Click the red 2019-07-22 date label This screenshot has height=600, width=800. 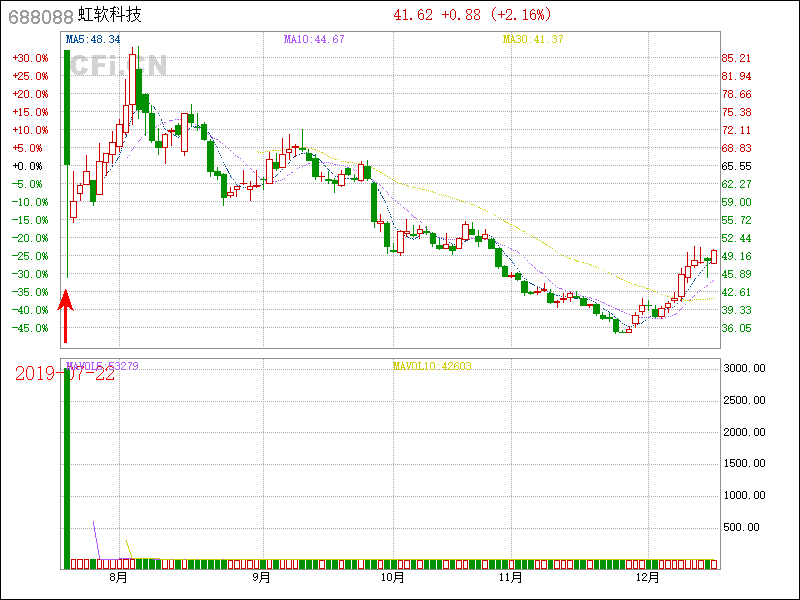63,374
